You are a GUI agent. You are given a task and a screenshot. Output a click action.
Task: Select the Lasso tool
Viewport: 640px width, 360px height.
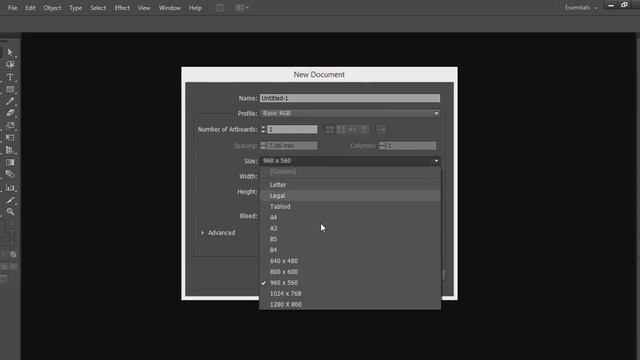tap(10, 64)
